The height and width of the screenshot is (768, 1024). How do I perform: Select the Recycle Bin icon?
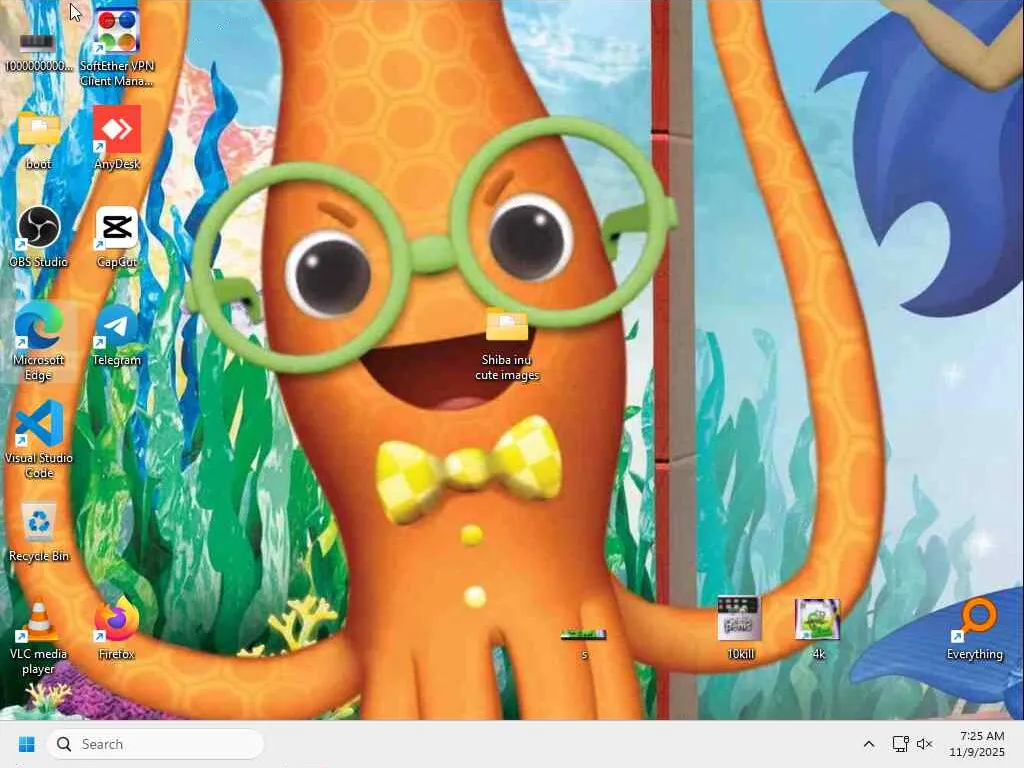coord(39,532)
